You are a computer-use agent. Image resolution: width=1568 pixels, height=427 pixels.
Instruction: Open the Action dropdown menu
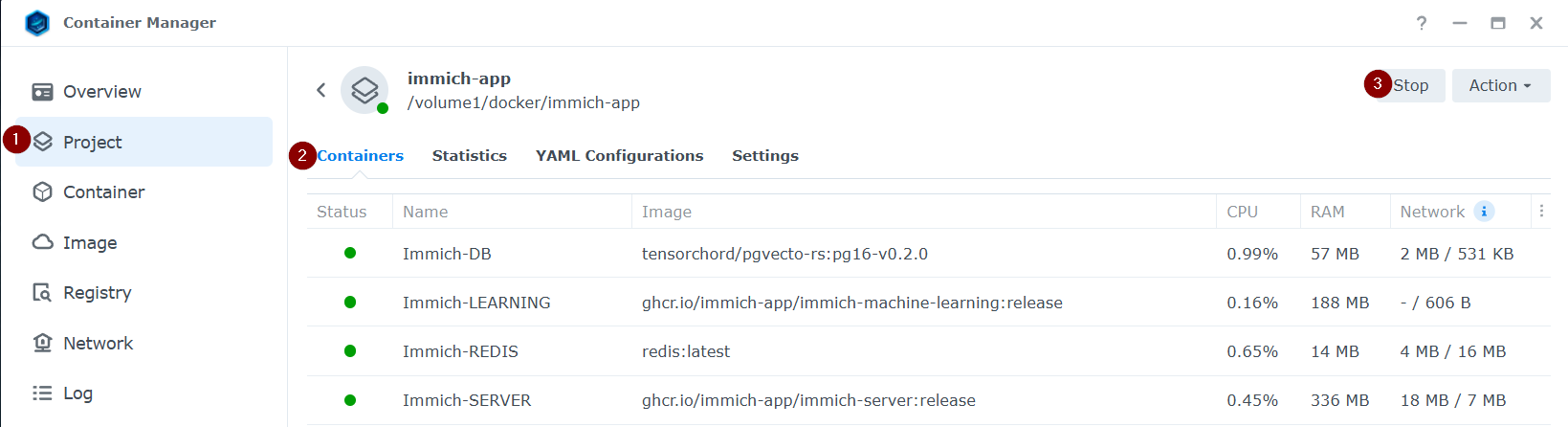[x=1501, y=85]
